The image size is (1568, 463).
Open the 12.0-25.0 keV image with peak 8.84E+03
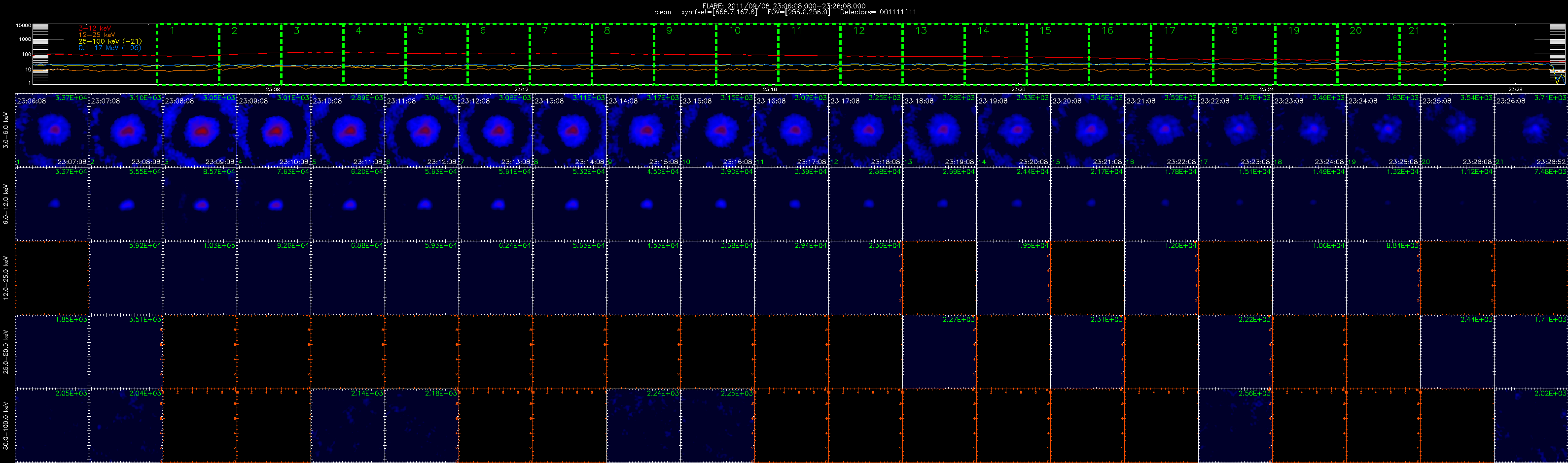click(x=1383, y=277)
